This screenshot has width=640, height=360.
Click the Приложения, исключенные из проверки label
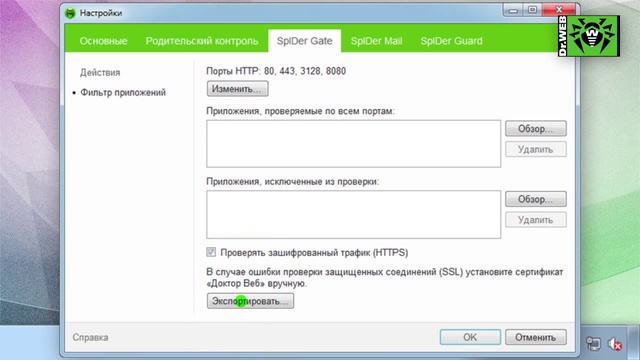[293, 182]
